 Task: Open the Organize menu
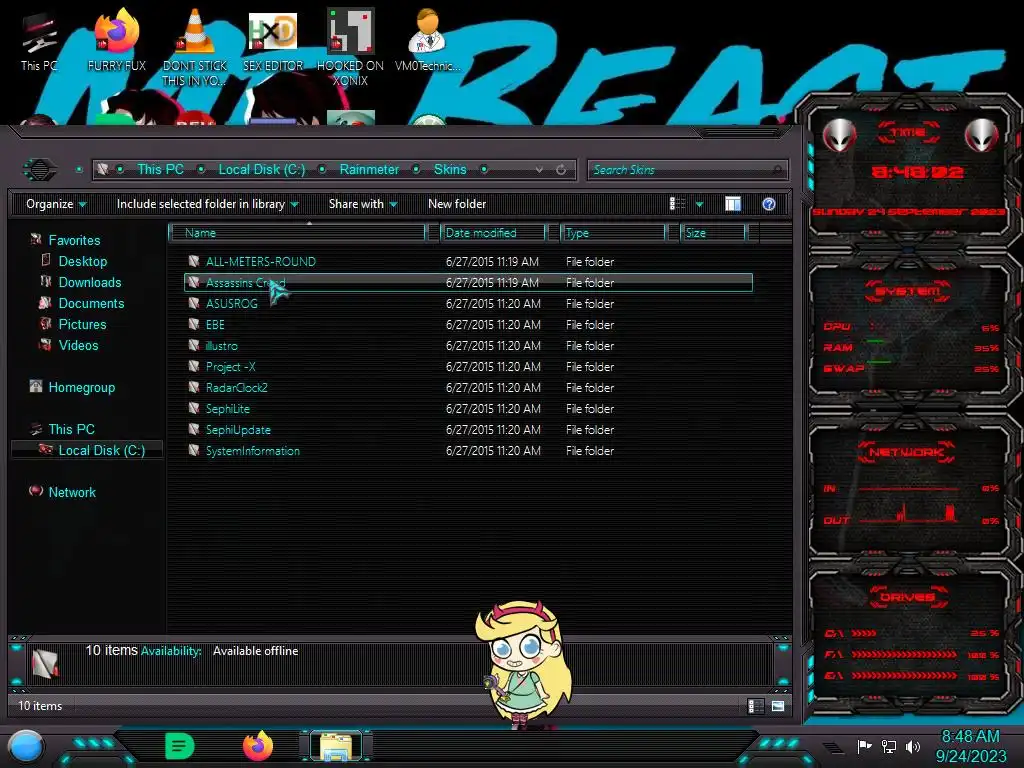coord(56,204)
